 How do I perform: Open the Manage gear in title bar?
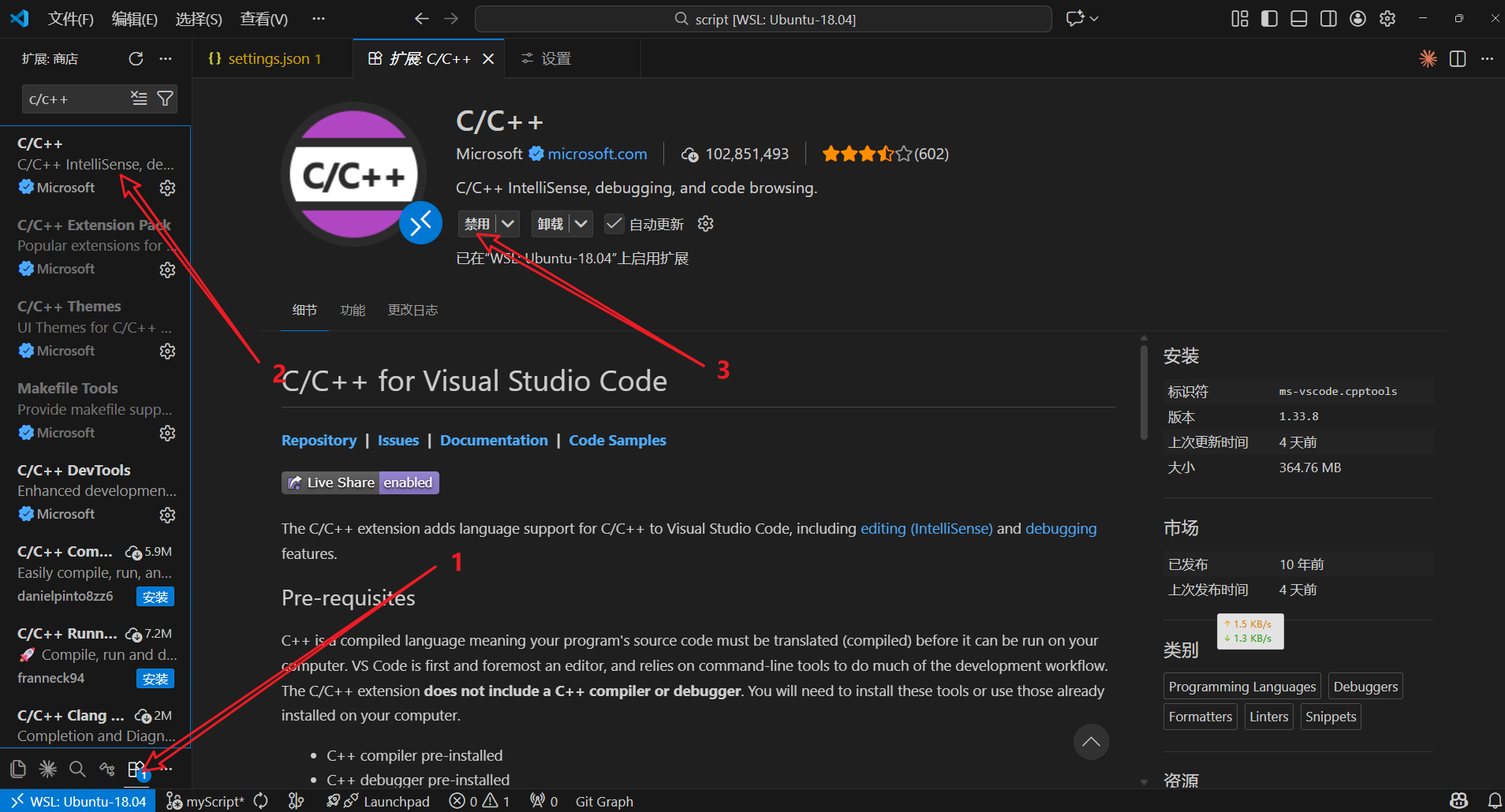click(1387, 19)
